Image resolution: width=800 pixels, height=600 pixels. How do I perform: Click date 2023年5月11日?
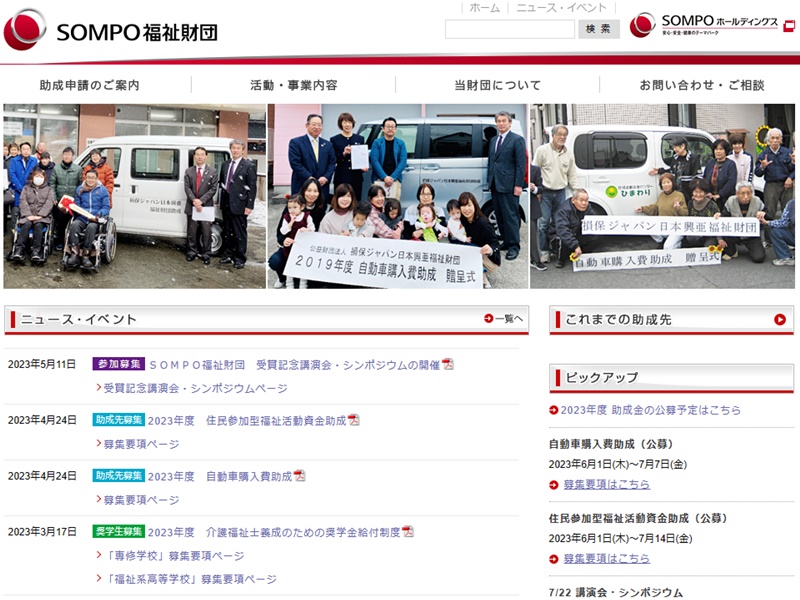[x=42, y=364]
